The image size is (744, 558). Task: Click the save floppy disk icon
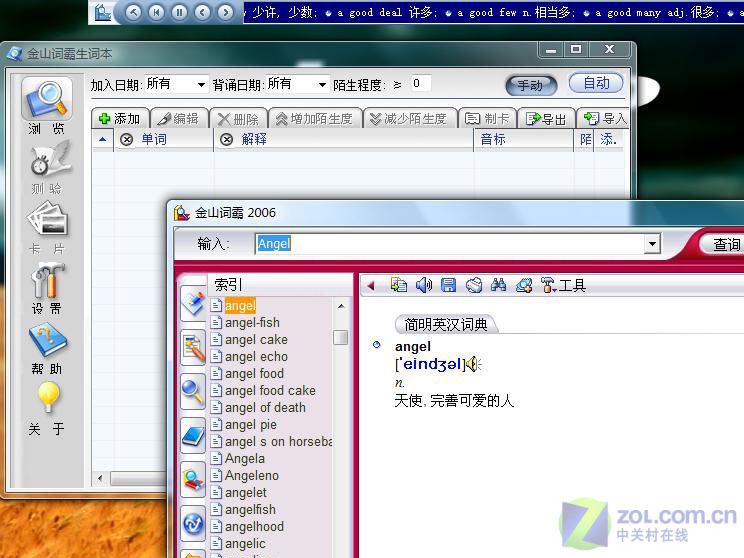[x=448, y=285]
